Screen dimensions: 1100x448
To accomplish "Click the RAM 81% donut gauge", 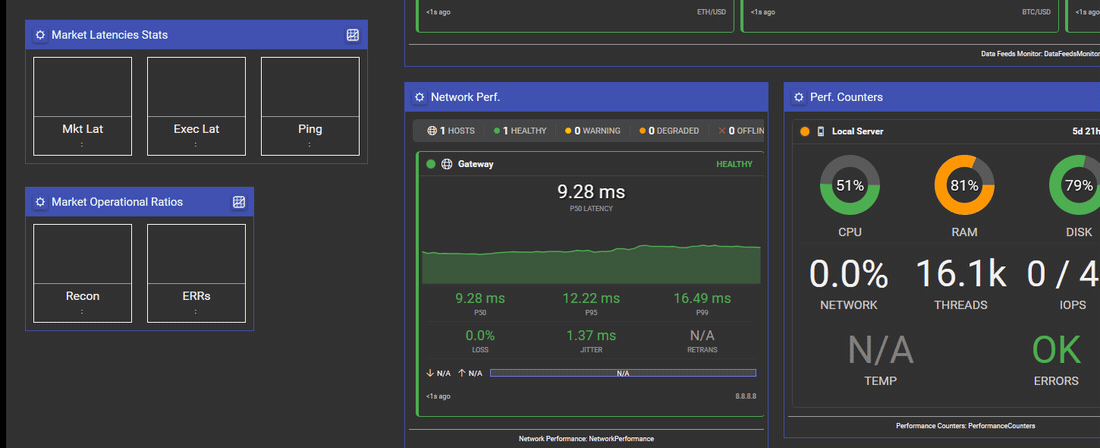I will pyautogui.click(x=964, y=185).
